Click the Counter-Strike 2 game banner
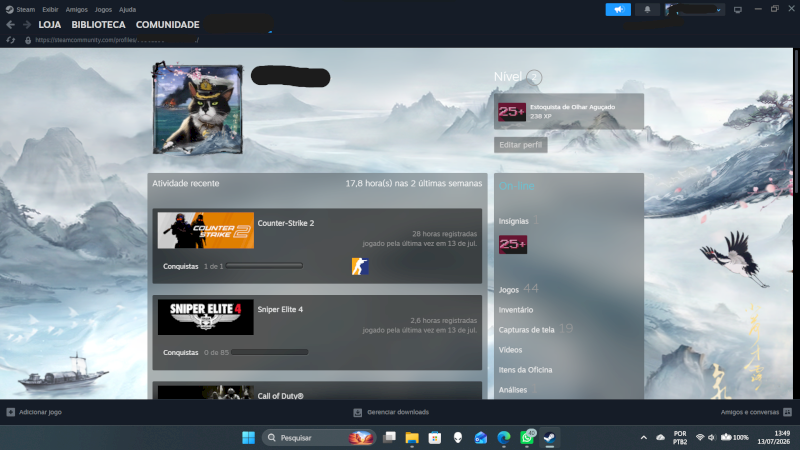This screenshot has width=800, height=450. tap(206, 231)
